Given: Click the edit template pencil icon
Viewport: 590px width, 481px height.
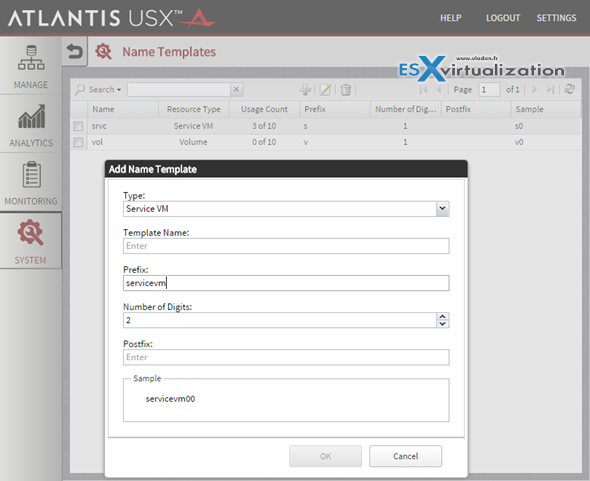Looking at the screenshot, I should [325, 90].
